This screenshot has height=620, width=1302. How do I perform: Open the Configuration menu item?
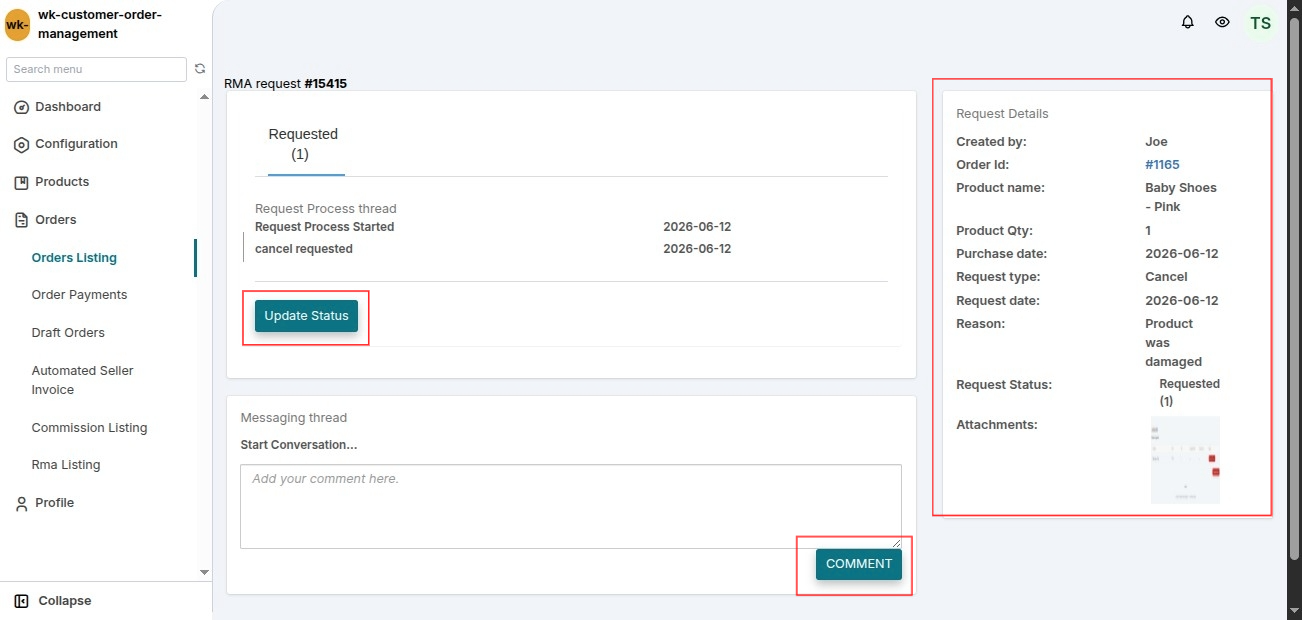coord(76,144)
